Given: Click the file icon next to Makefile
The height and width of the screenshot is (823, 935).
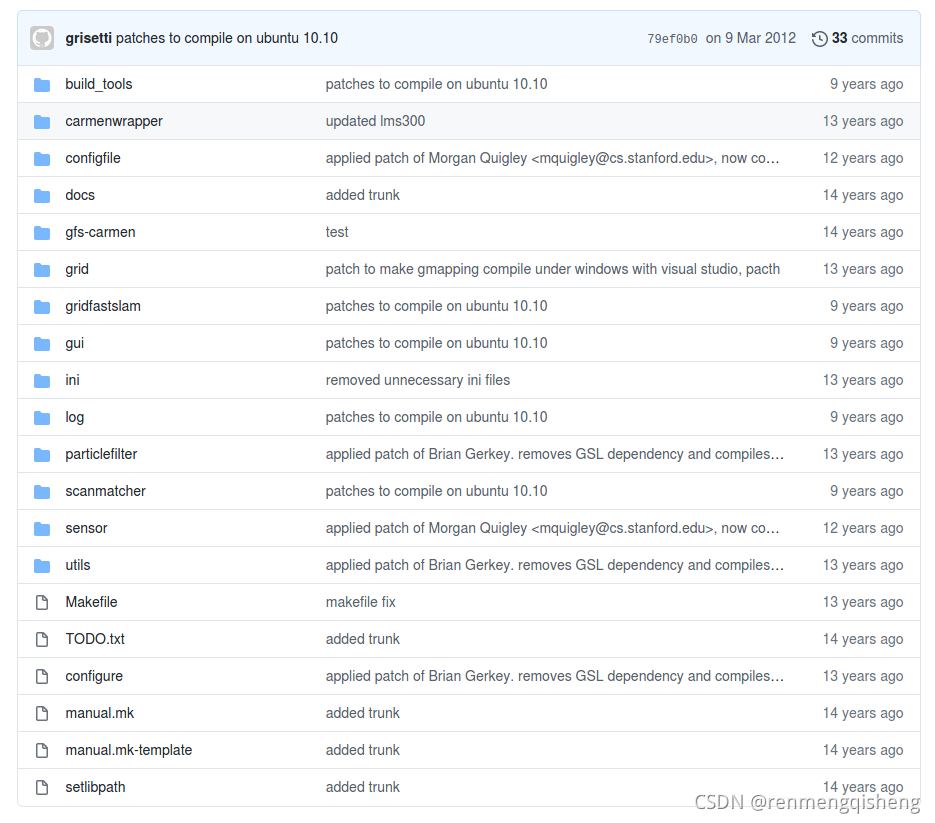Looking at the screenshot, I should pos(41,602).
